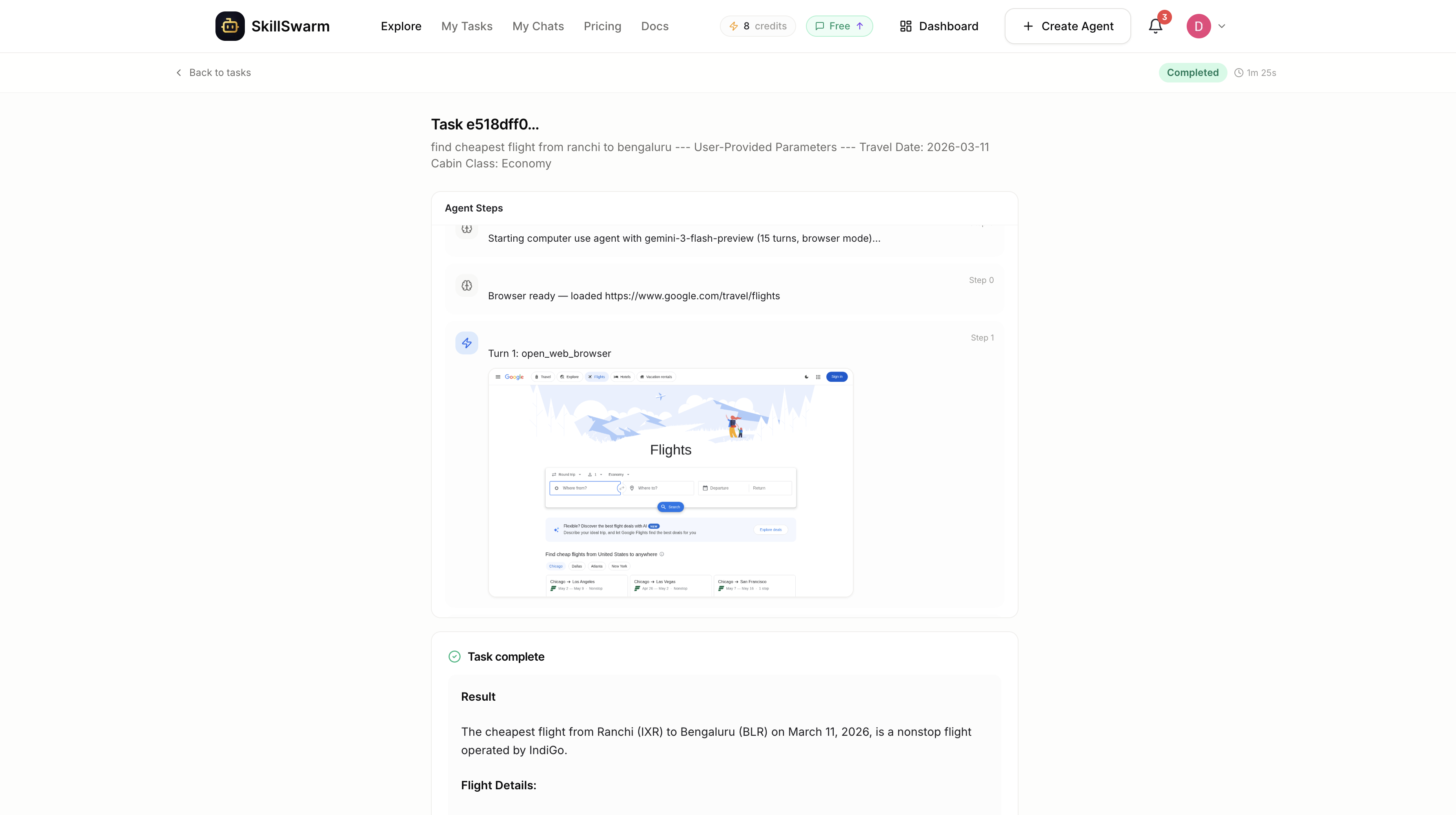The image size is (1456, 815).
Task: Open My Tasks in navigation
Action: [466, 26]
